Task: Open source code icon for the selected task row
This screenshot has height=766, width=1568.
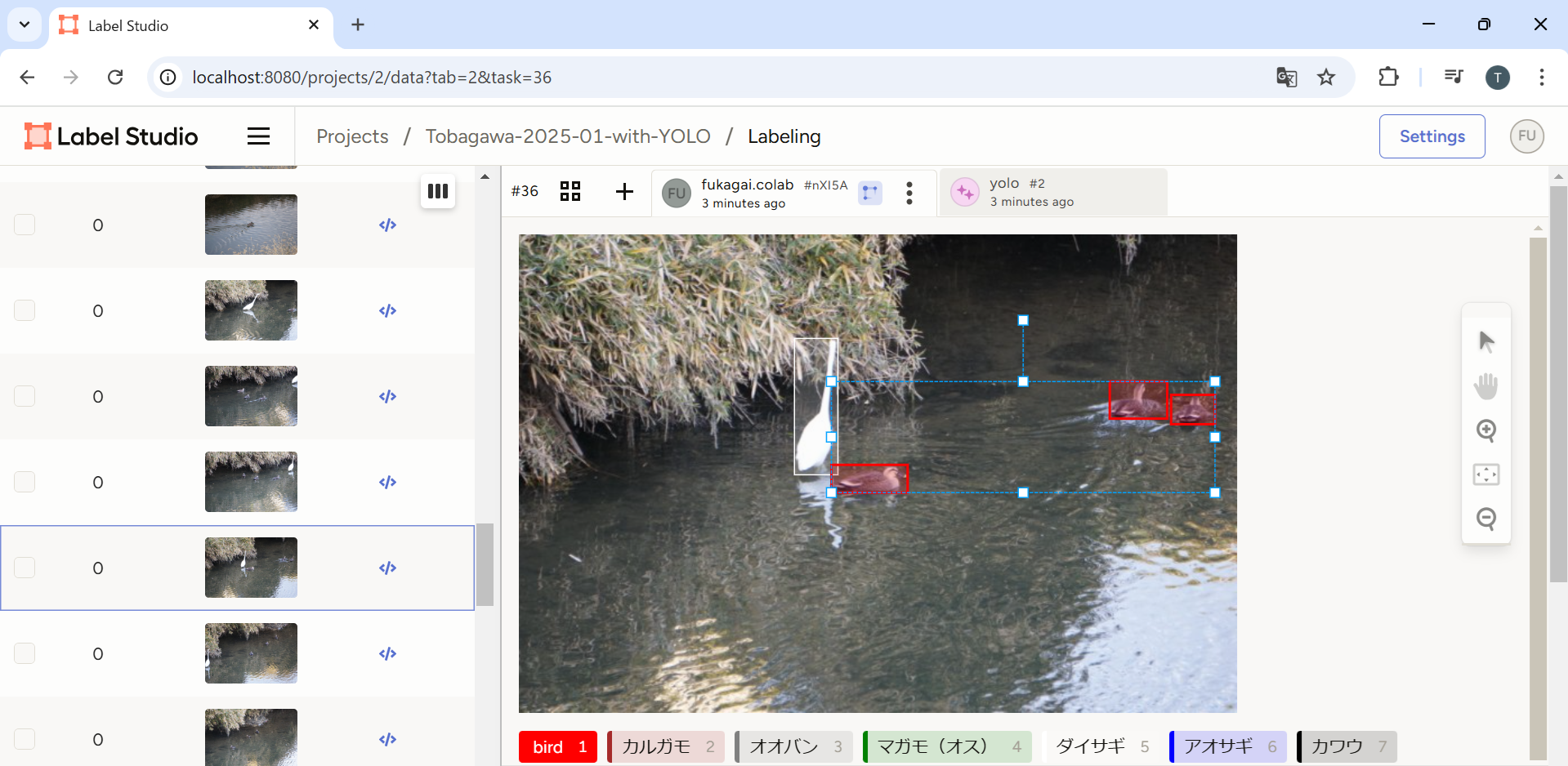Action: 387,568
